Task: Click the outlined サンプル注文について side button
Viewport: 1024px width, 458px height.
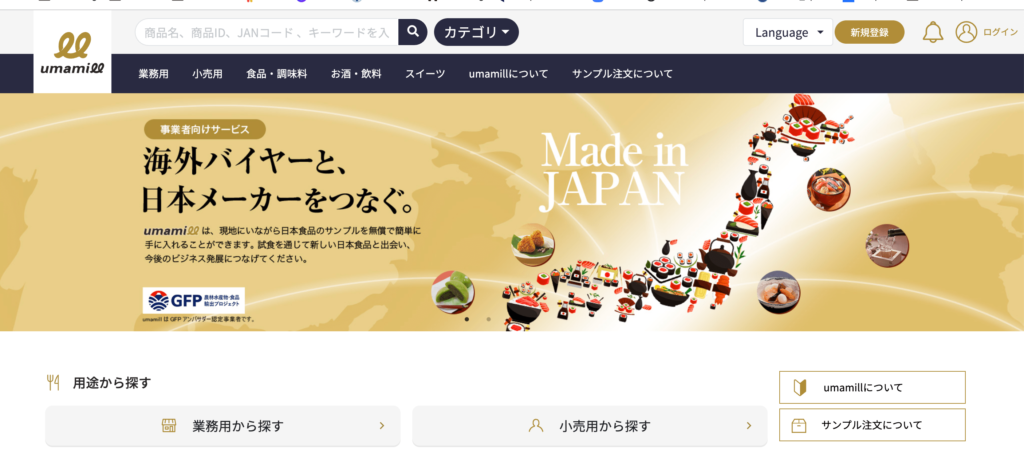Action: tap(872, 425)
